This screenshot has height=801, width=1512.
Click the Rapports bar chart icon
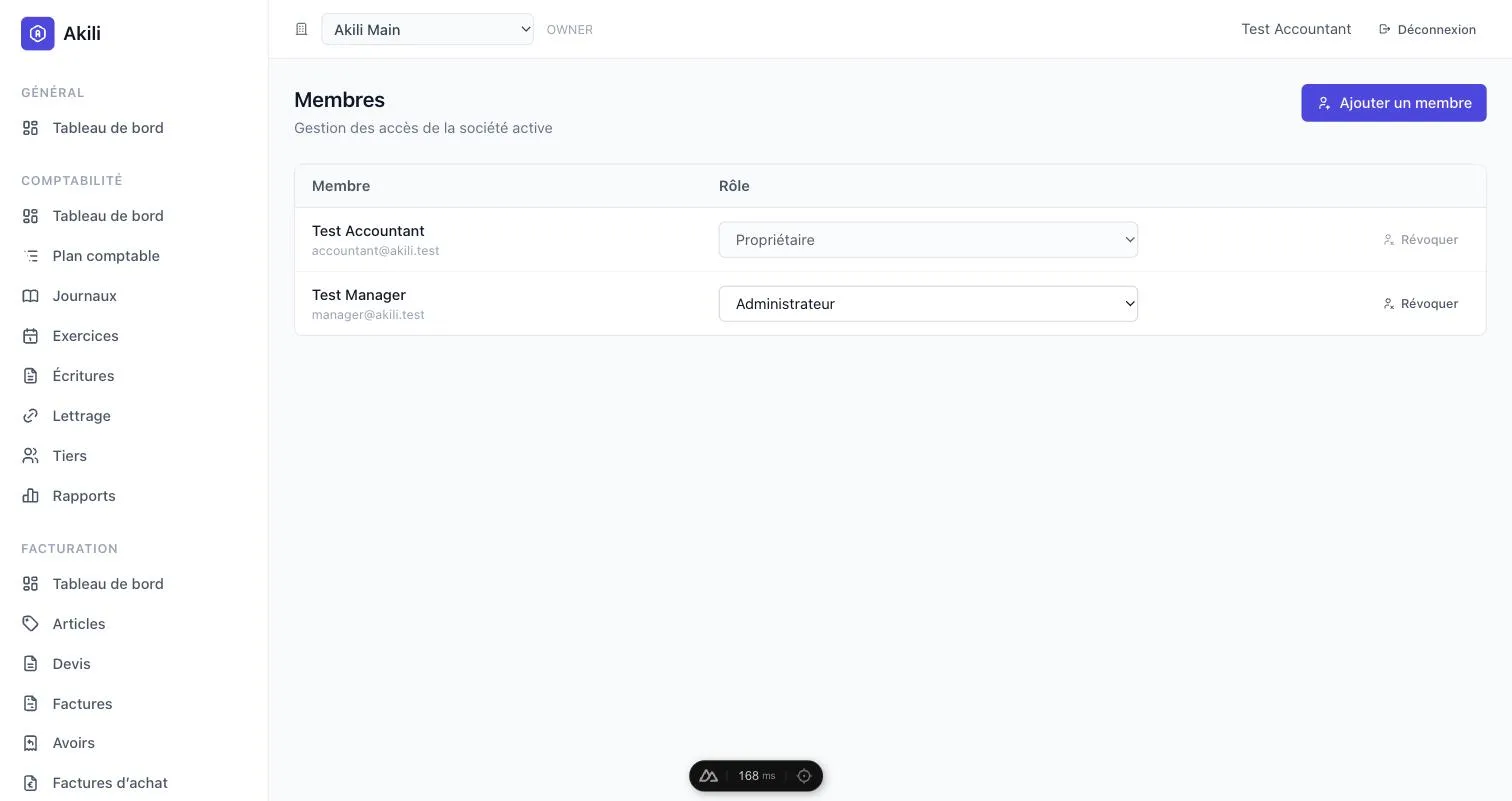point(31,496)
